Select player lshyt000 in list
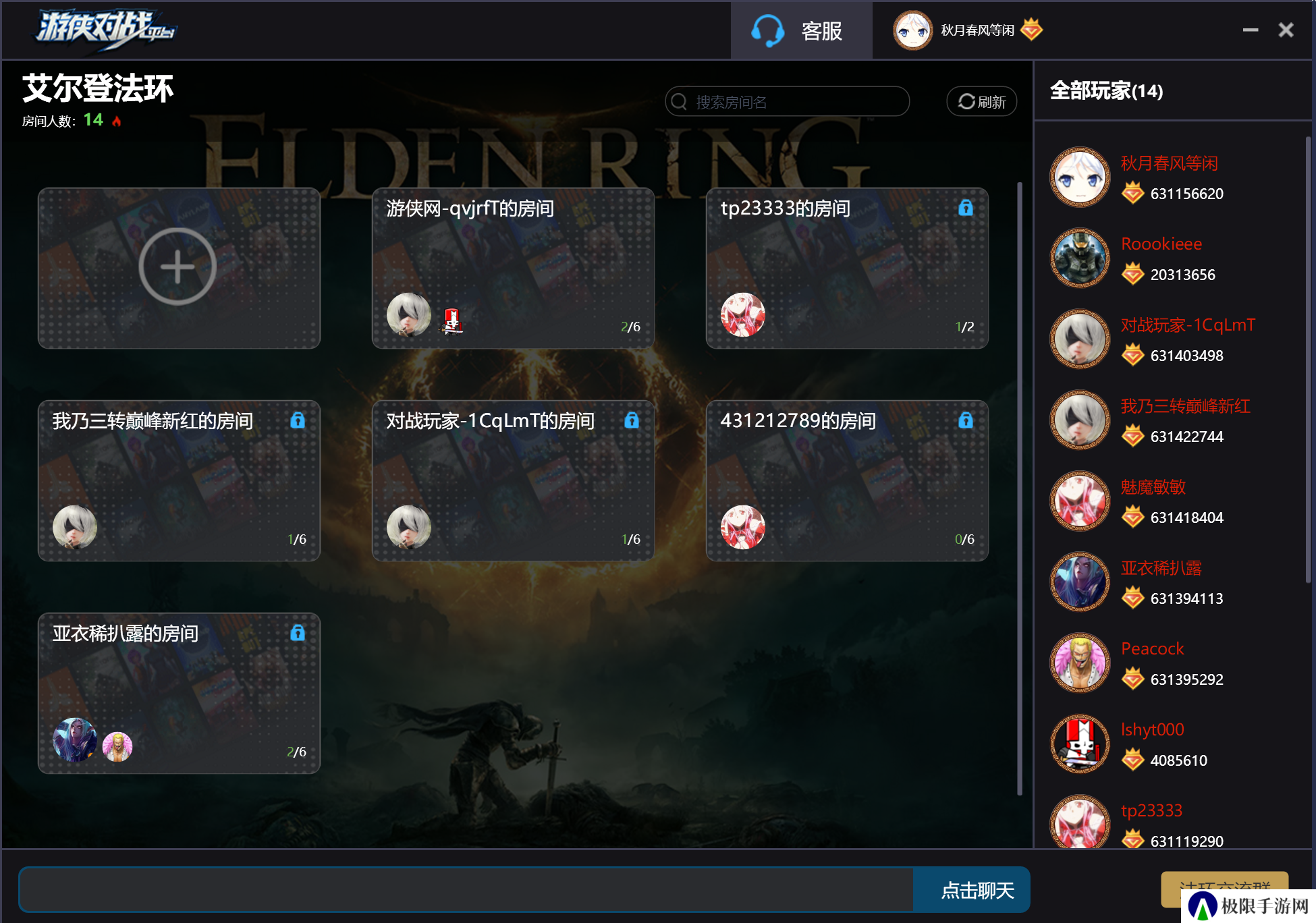 pos(1173,744)
